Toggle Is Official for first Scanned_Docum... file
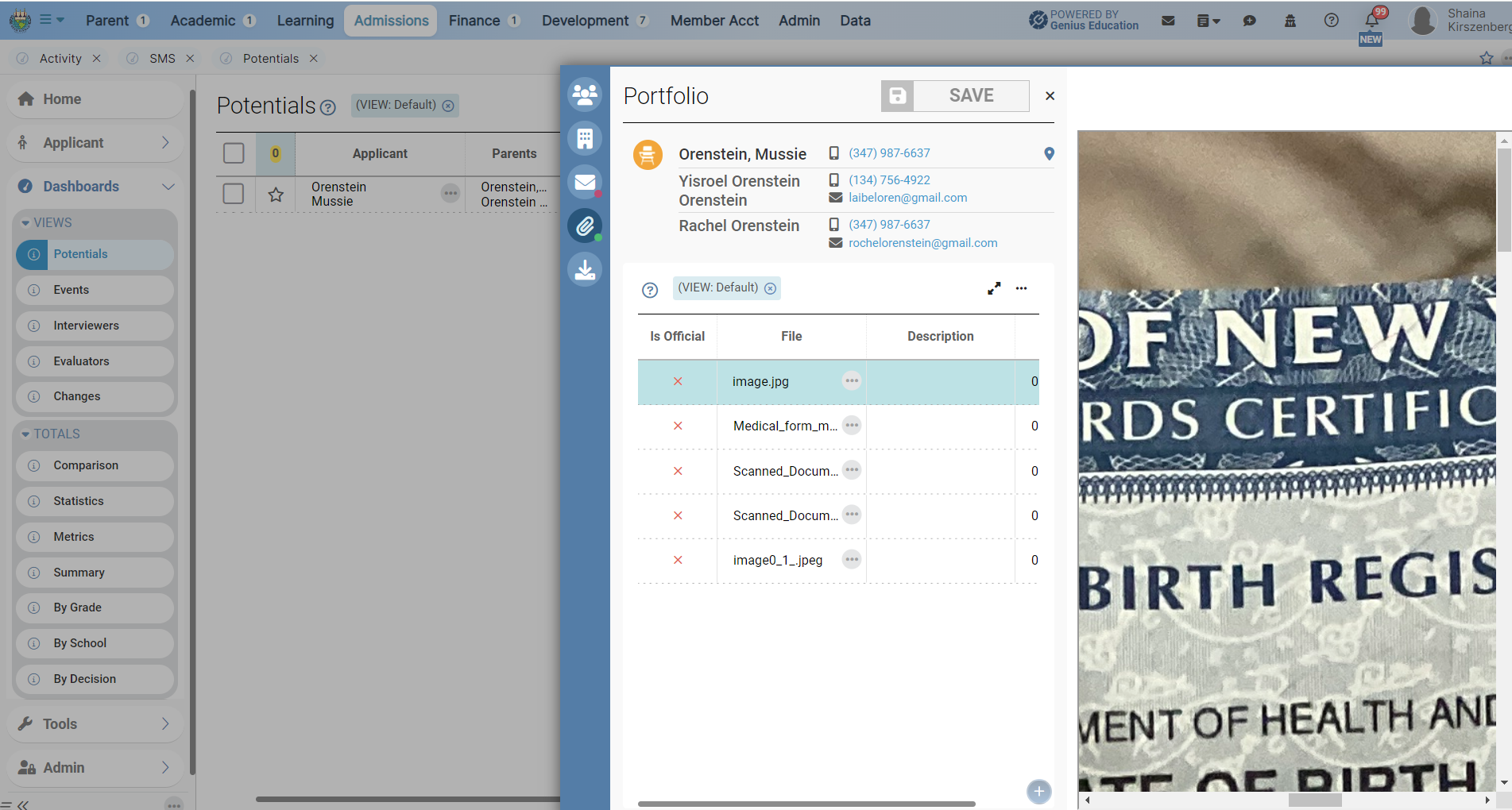The width and height of the screenshot is (1512, 810). click(678, 471)
